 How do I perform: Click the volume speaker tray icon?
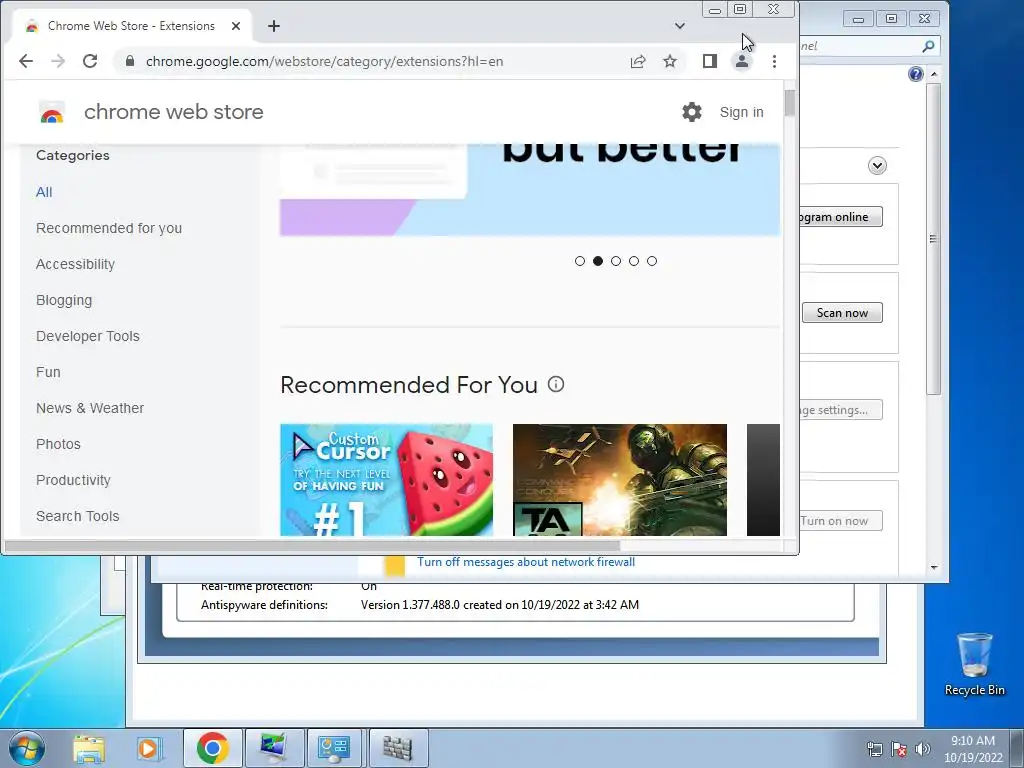923,749
